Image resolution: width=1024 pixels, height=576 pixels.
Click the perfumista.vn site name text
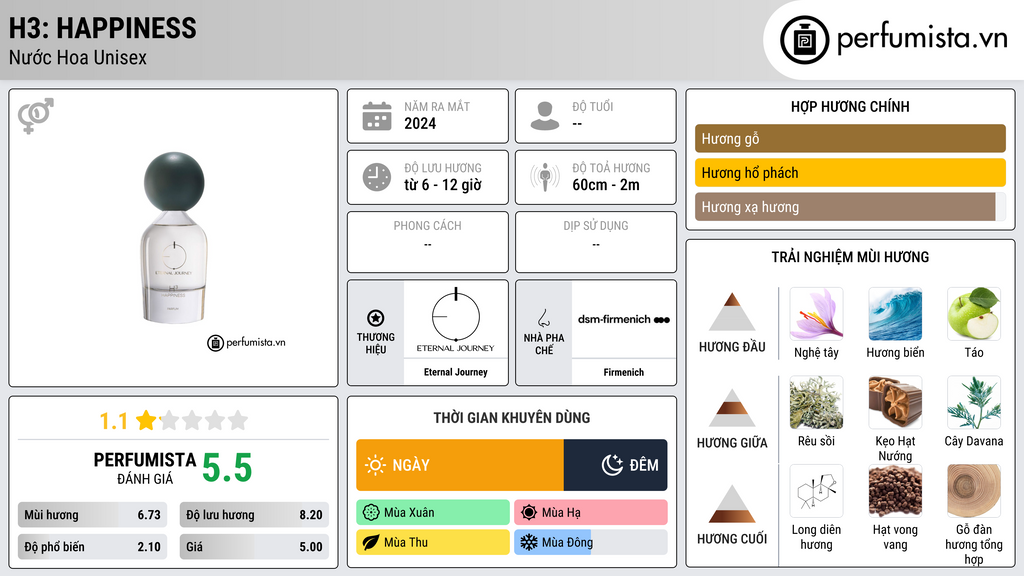pyautogui.click(x=922, y=38)
